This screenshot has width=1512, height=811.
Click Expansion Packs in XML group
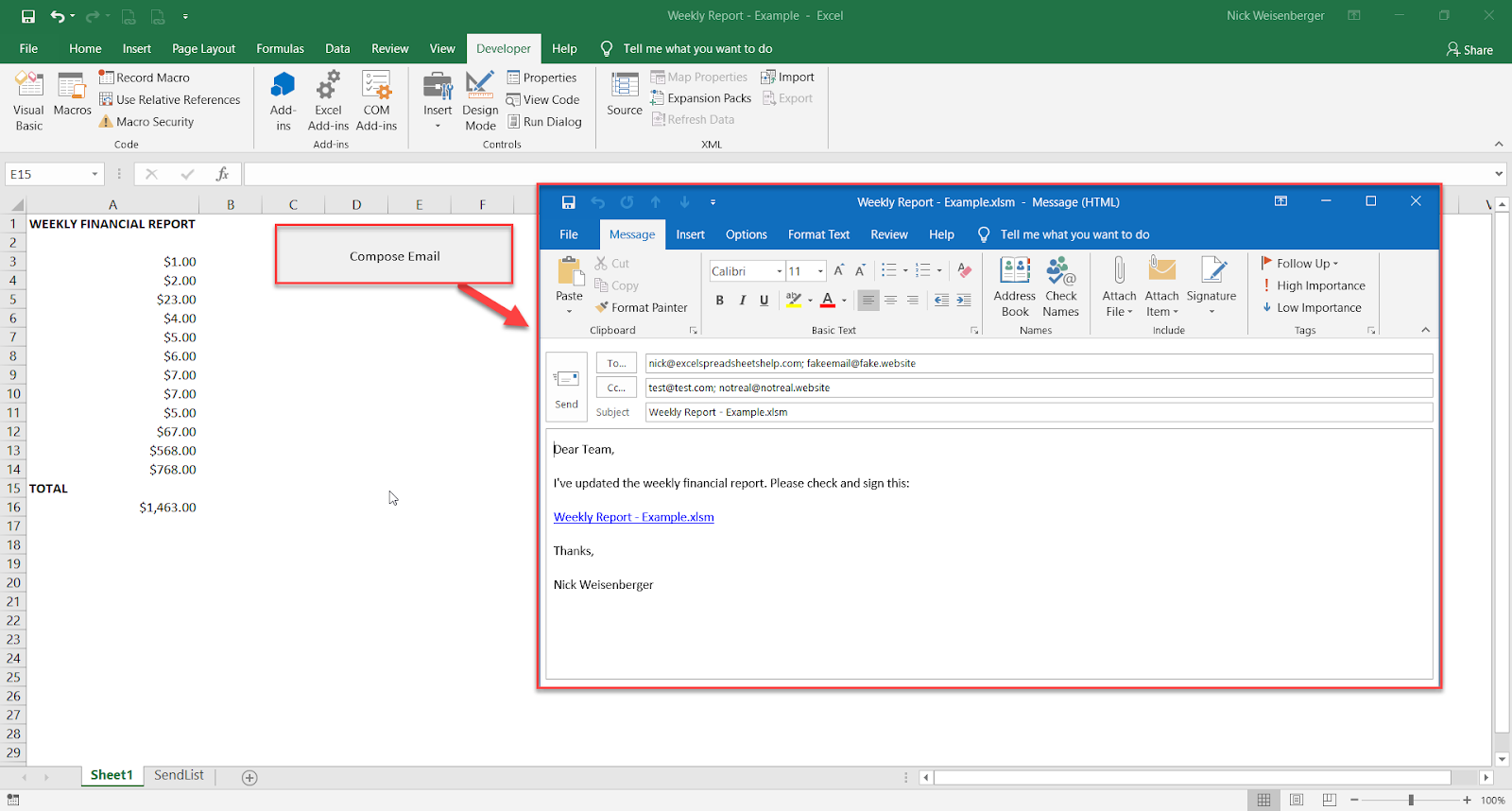[x=700, y=98]
